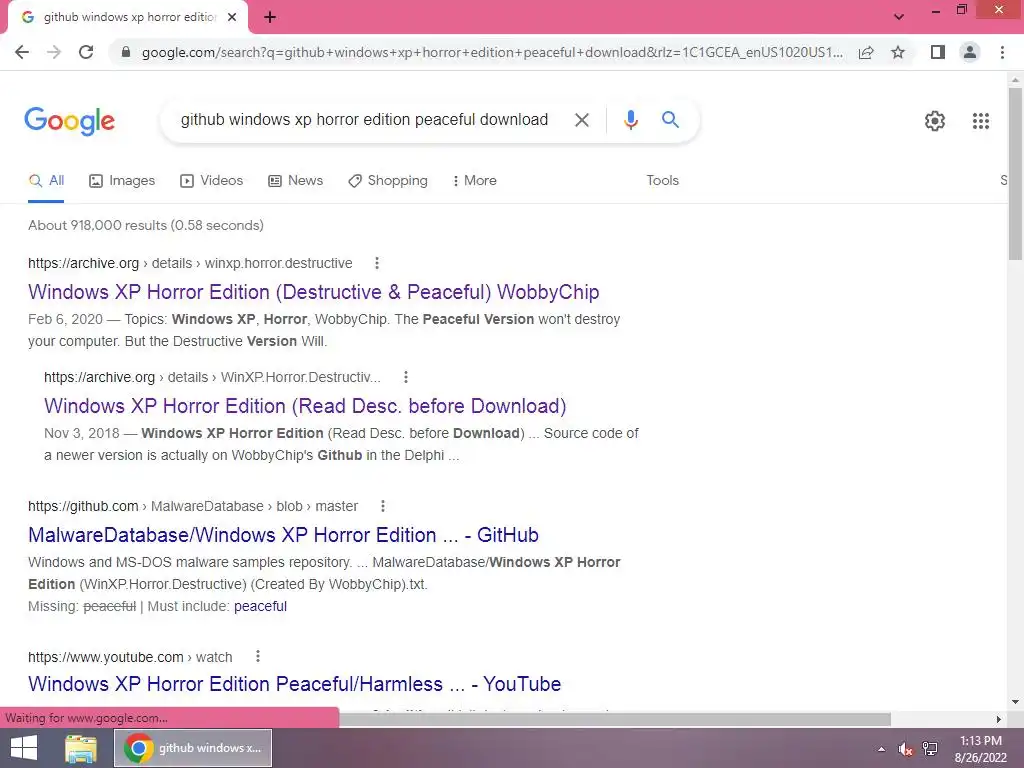Click About 918,000 results text
The height and width of the screenshot is (768, 1024).
point(146,225)
